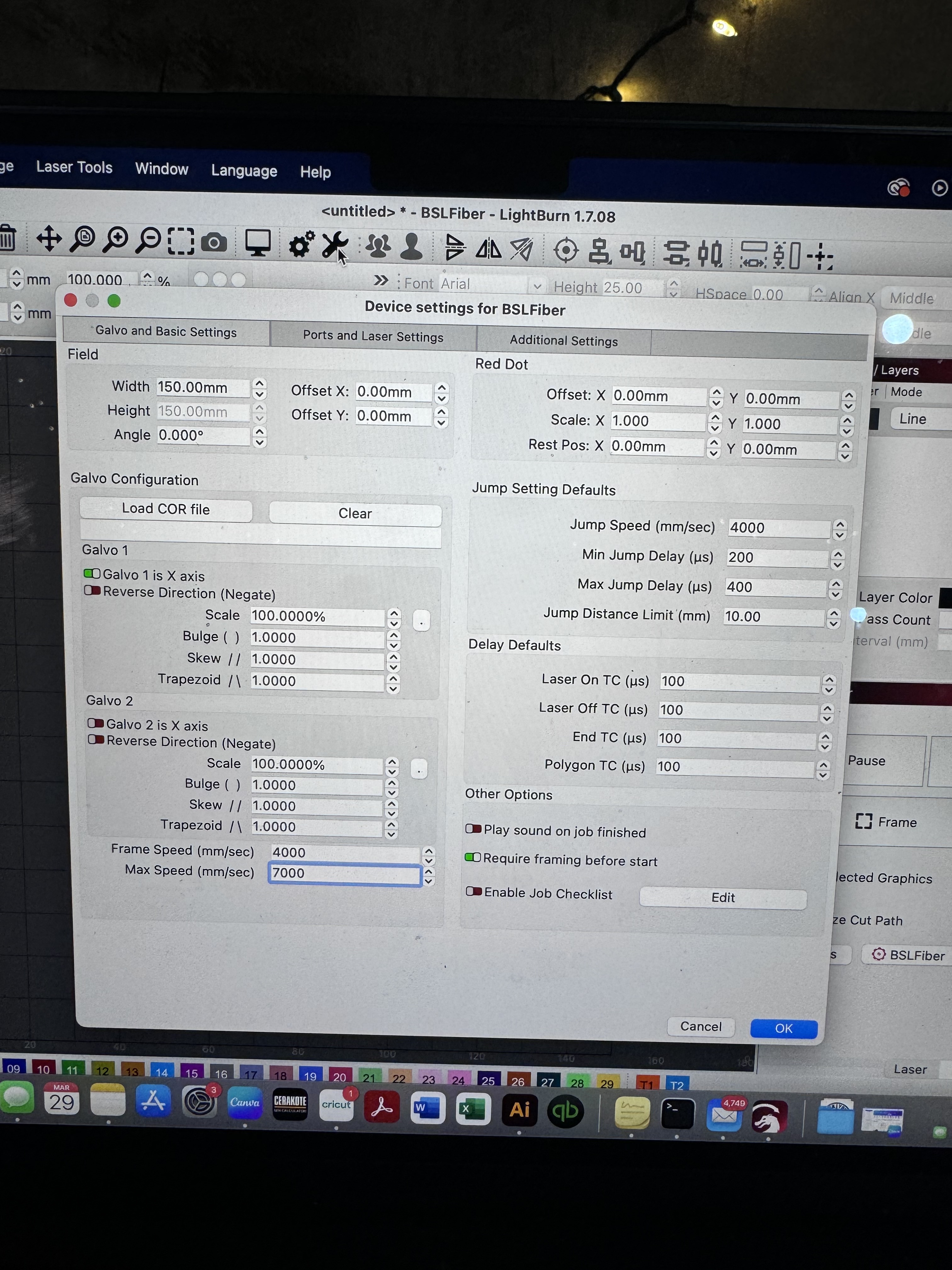Viewport: 952px width, 1270px height.
Task: Switch to Additional Settings tab
Action: pyautogui.click(x=564, y=341)
